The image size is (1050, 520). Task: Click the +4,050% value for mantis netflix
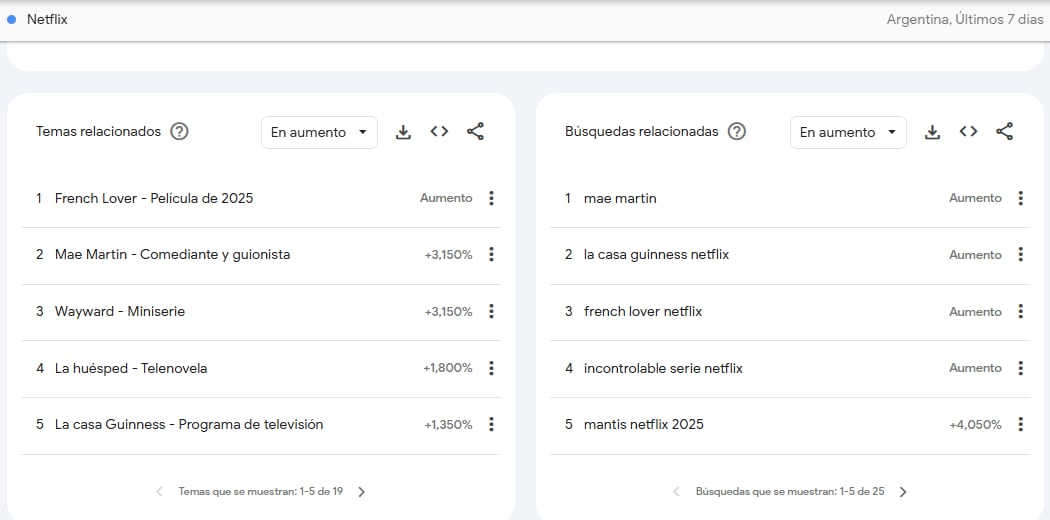[x=975, y=425]
